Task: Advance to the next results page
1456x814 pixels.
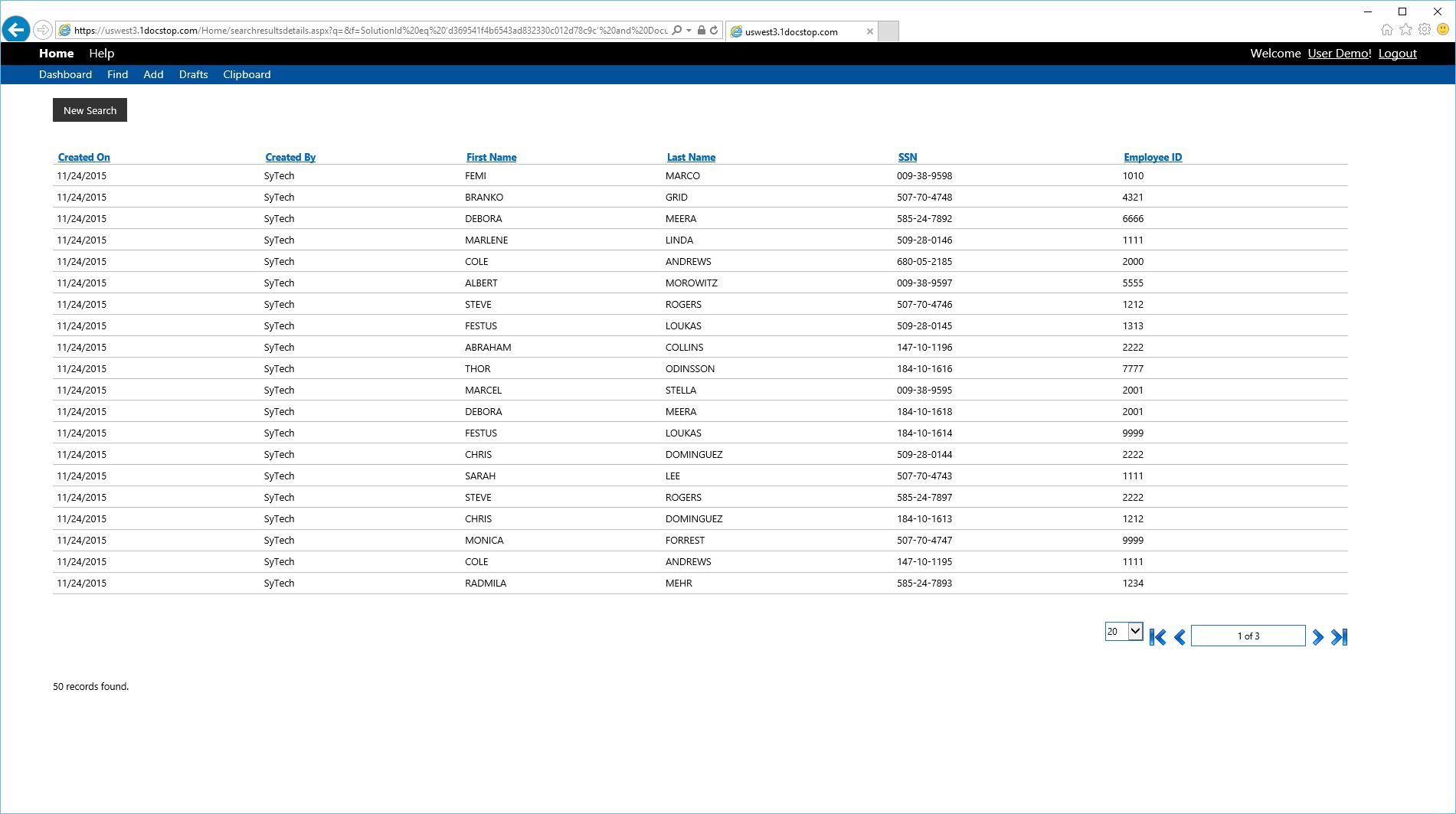Action: coord(1317,637)
